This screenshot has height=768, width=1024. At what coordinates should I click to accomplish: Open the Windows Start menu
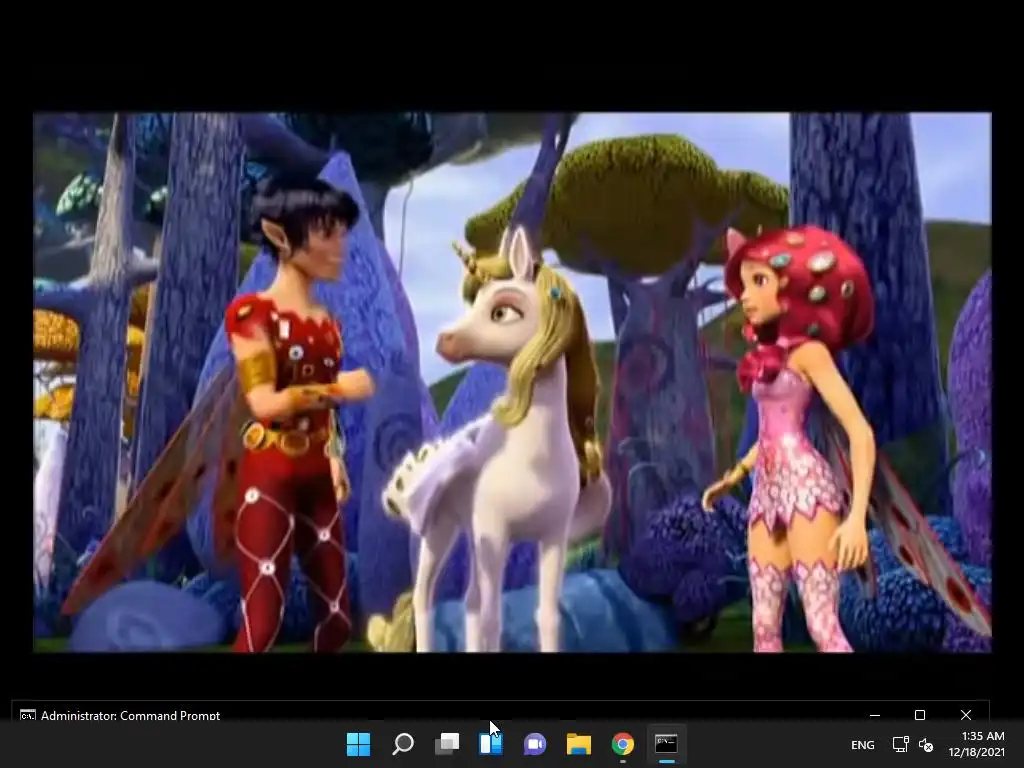(358, 744)
